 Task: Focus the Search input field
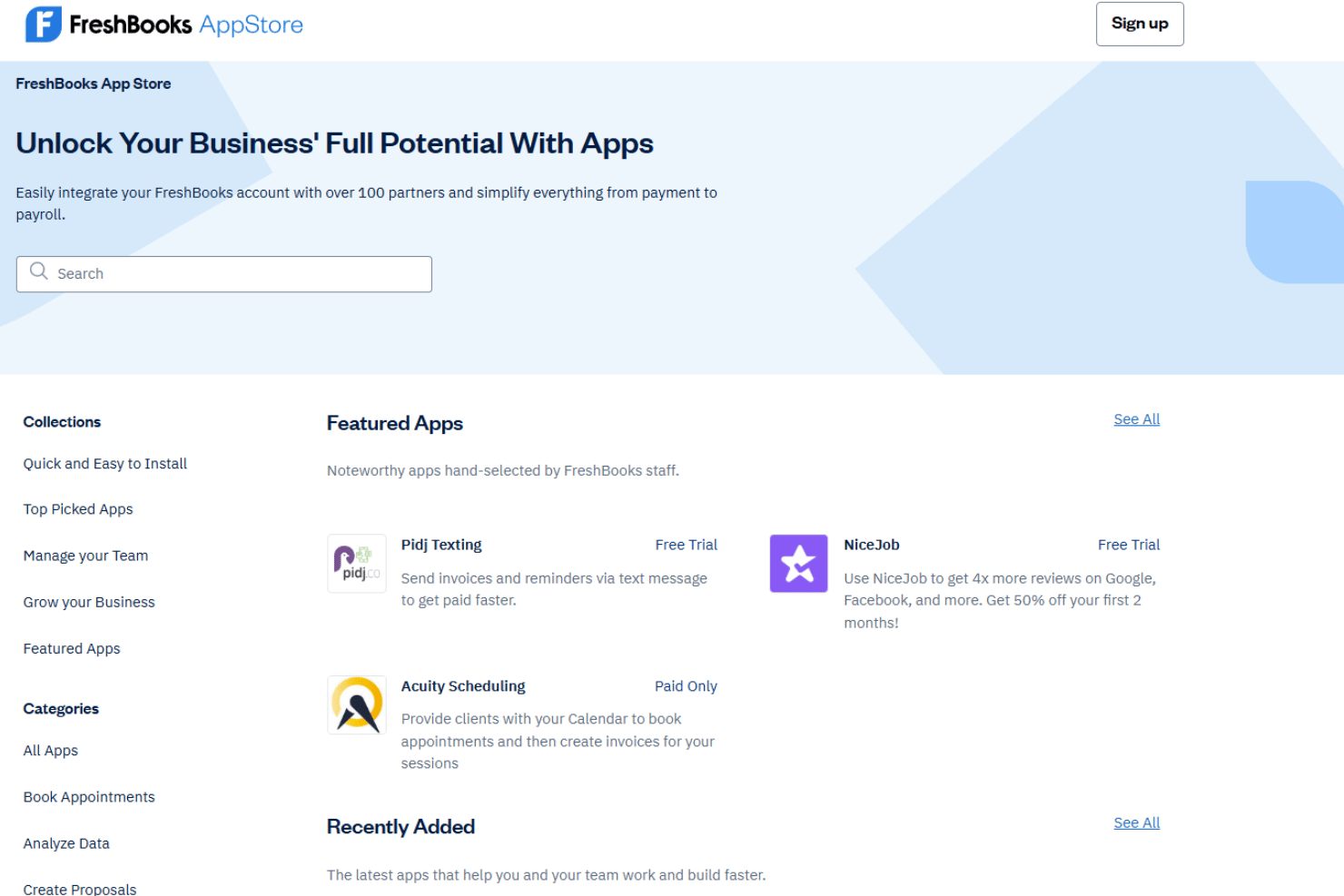[x=224, y=274]
